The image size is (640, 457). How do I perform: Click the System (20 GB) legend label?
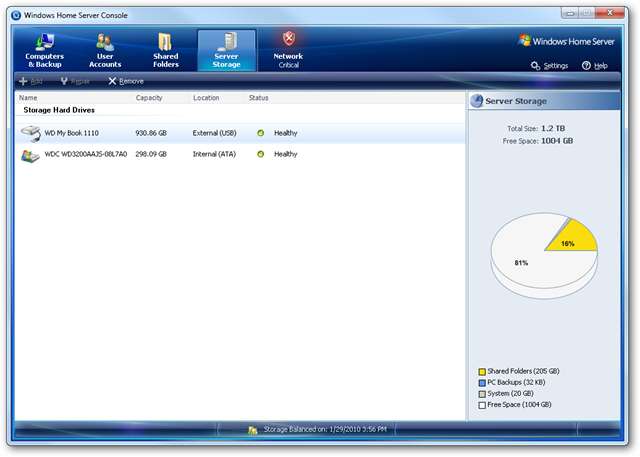pos(511,393)
